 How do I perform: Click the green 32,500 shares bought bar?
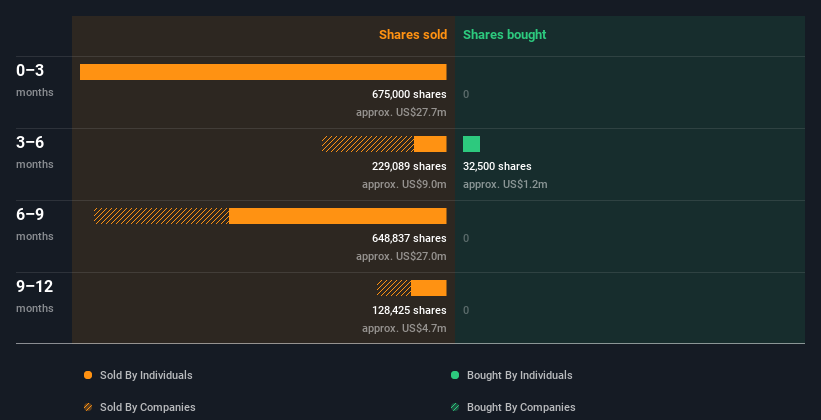point(471,144)
